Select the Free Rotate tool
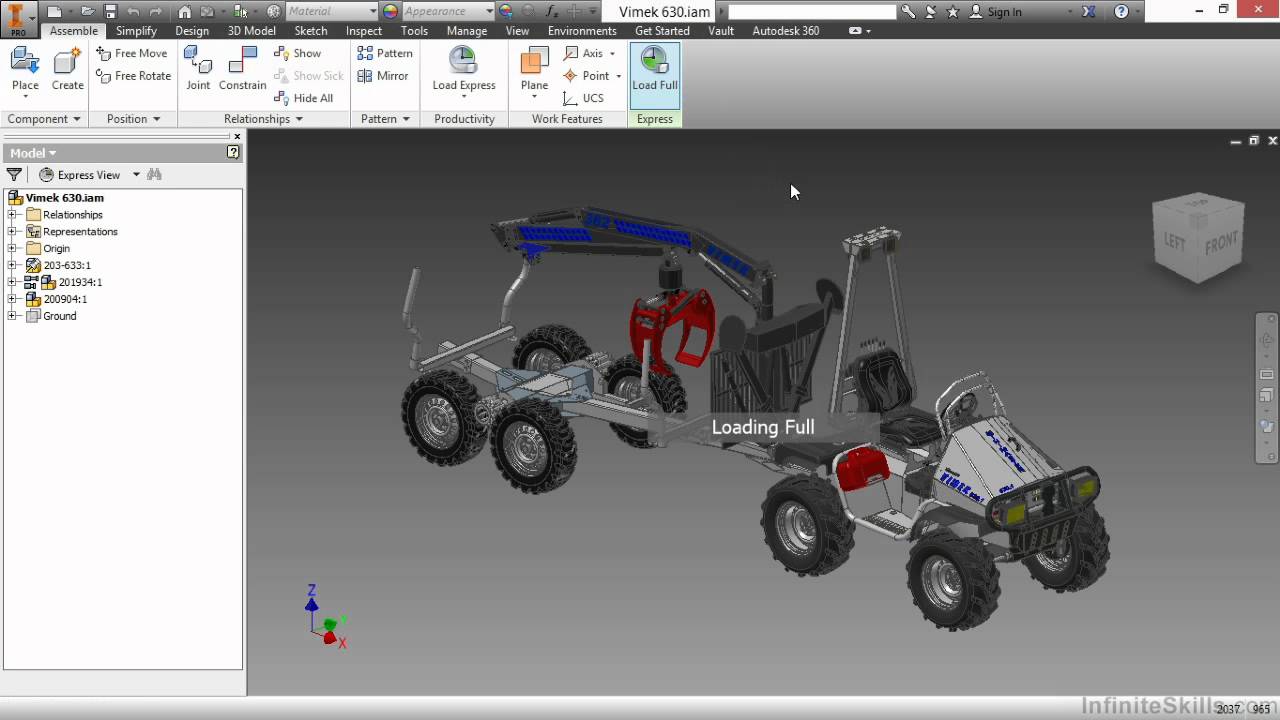 pos(133,76)
